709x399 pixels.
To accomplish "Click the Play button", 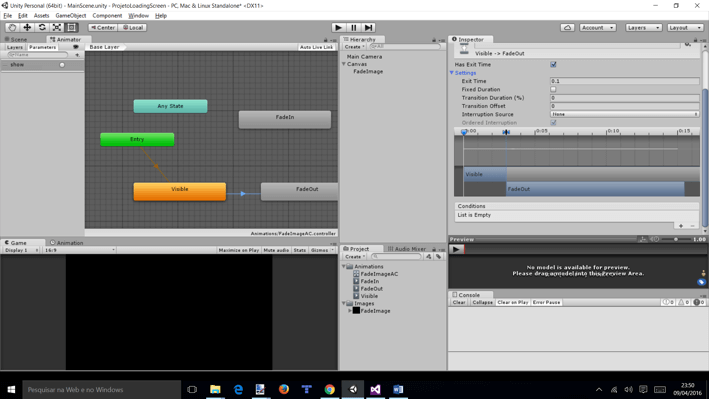I will point(338,28).
